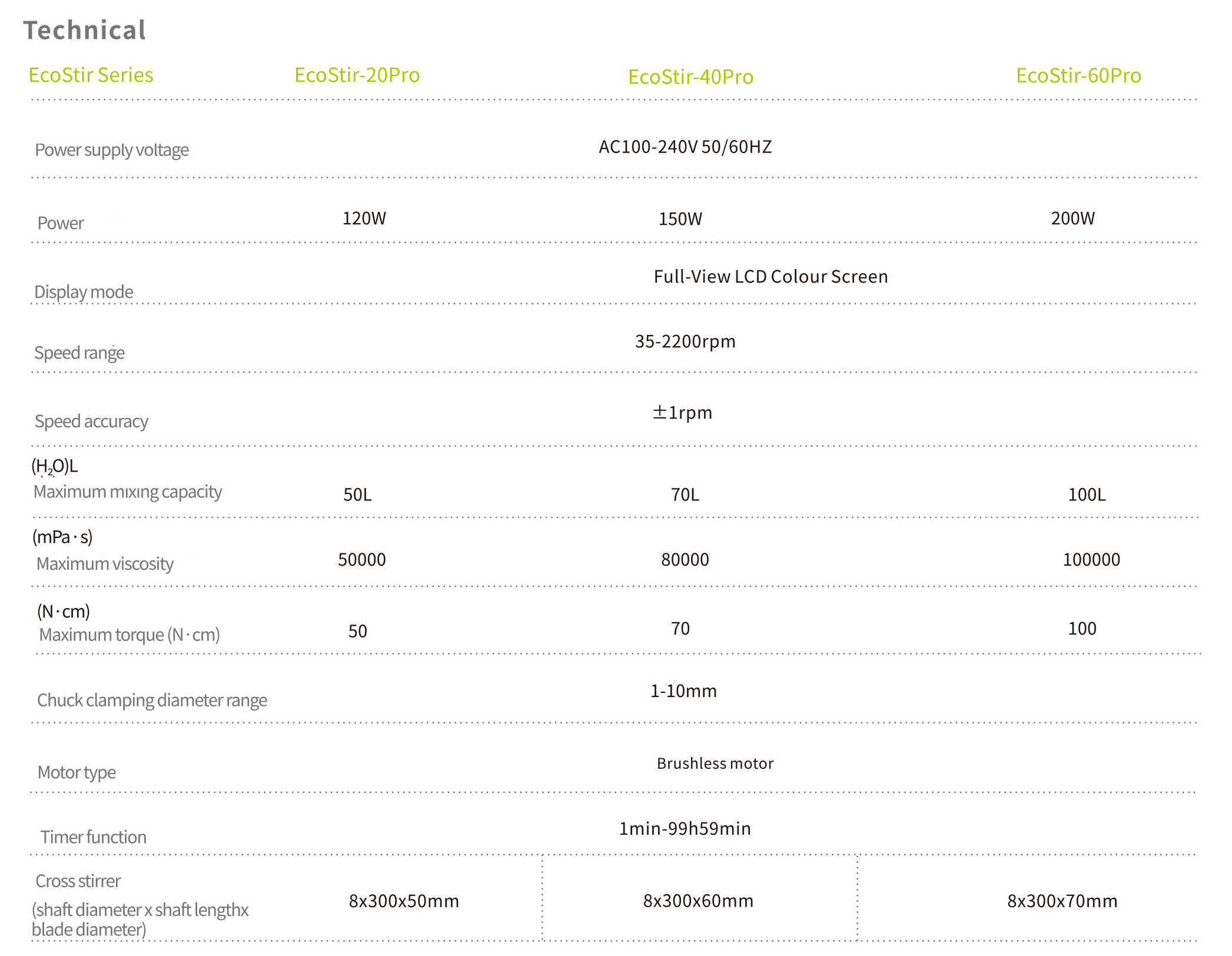Click the 1min-99h59min timer value
The width and height of the screenshot is (1232, 956).
(685, 829)
